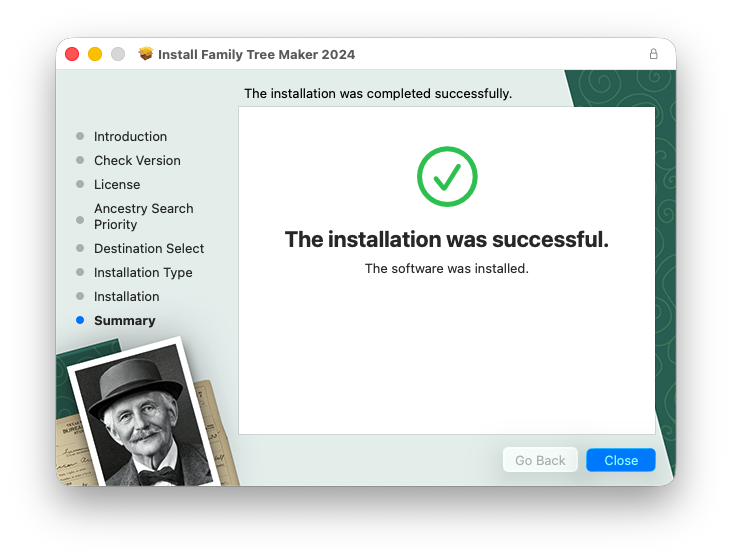Click the lock icon in title bar

click(x=654, y=54)
